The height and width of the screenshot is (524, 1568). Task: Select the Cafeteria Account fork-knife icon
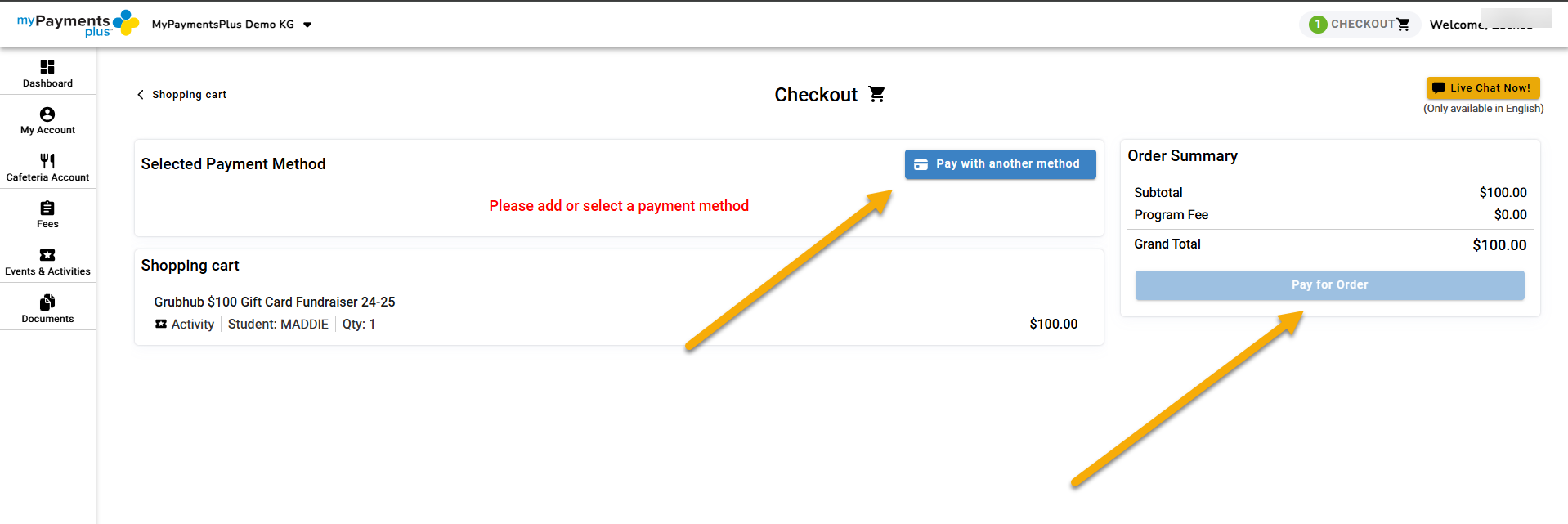[47, 161]
